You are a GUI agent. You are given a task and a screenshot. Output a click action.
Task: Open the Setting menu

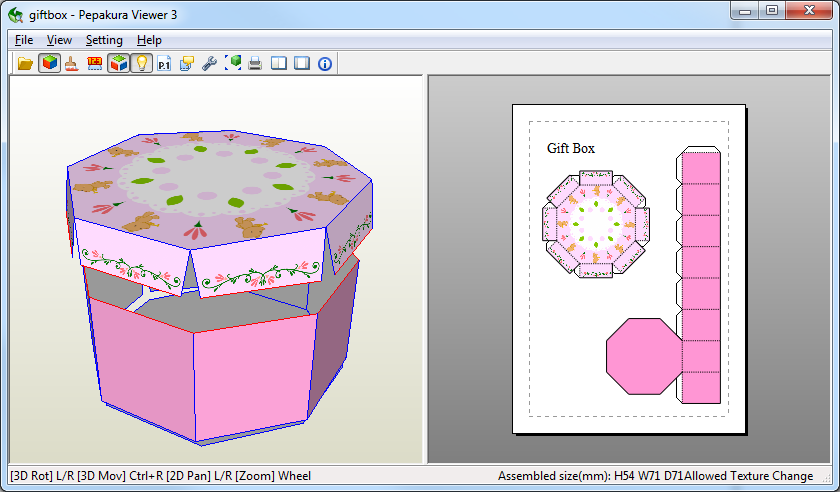click(104, 40)
